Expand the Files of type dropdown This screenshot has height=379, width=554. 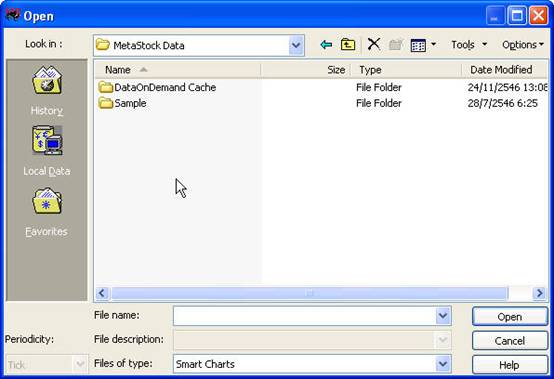tap(443, 364)
